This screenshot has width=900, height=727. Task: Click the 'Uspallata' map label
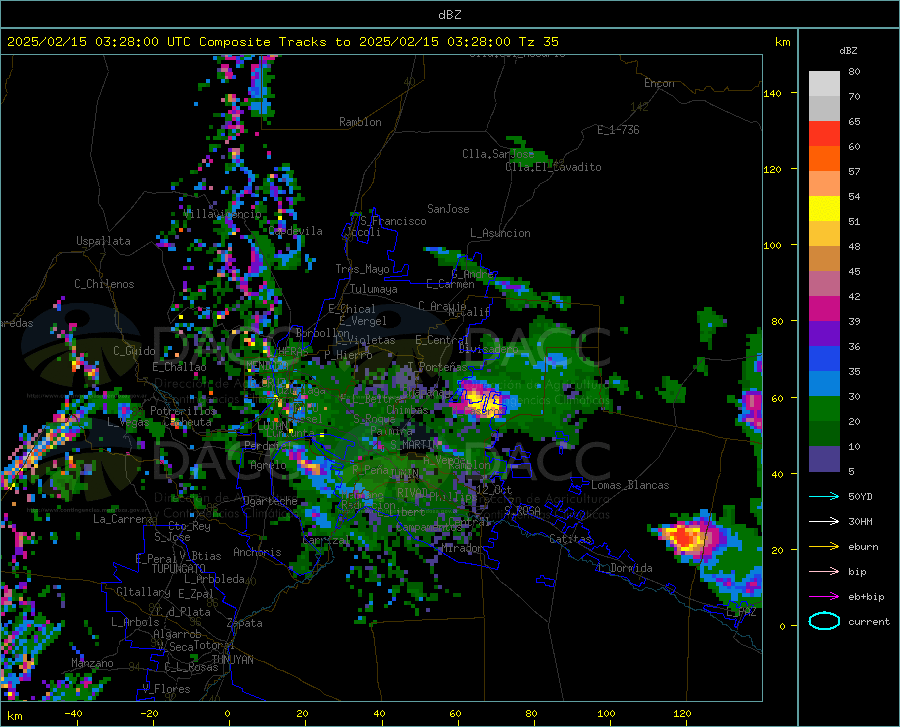pyautogui.click(x=103, y=241)
